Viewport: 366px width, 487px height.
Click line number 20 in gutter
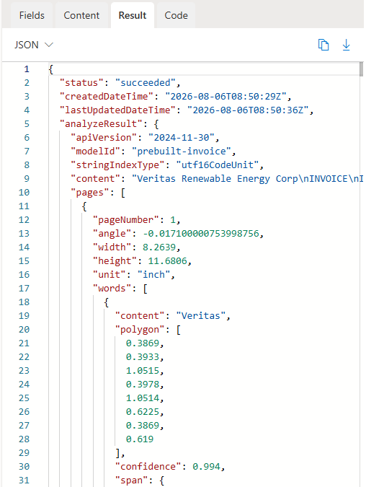tap(24, 330)
